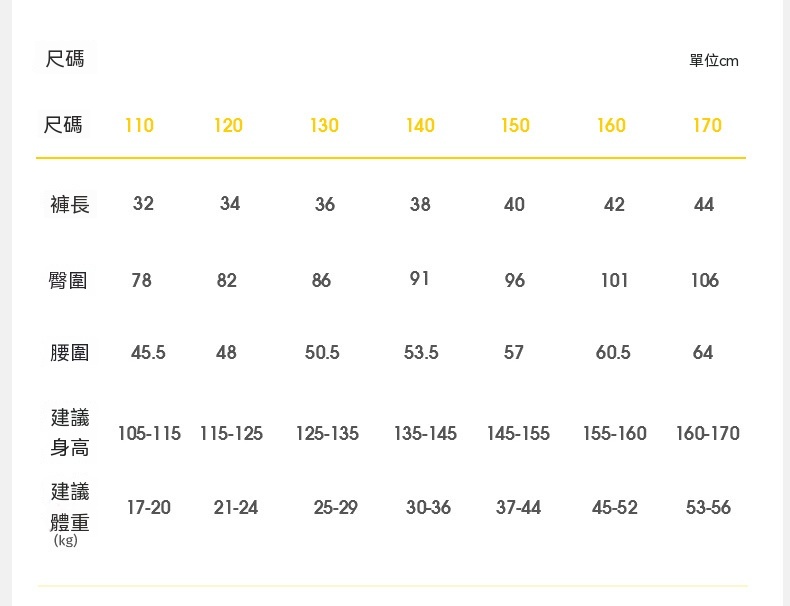Click the 單位cm unit note
The height and width of the screenshot is (606, 790).
(714, 61)
